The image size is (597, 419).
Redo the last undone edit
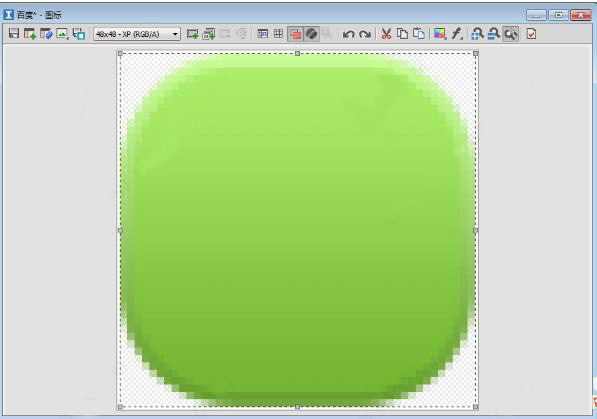(365, 34)
